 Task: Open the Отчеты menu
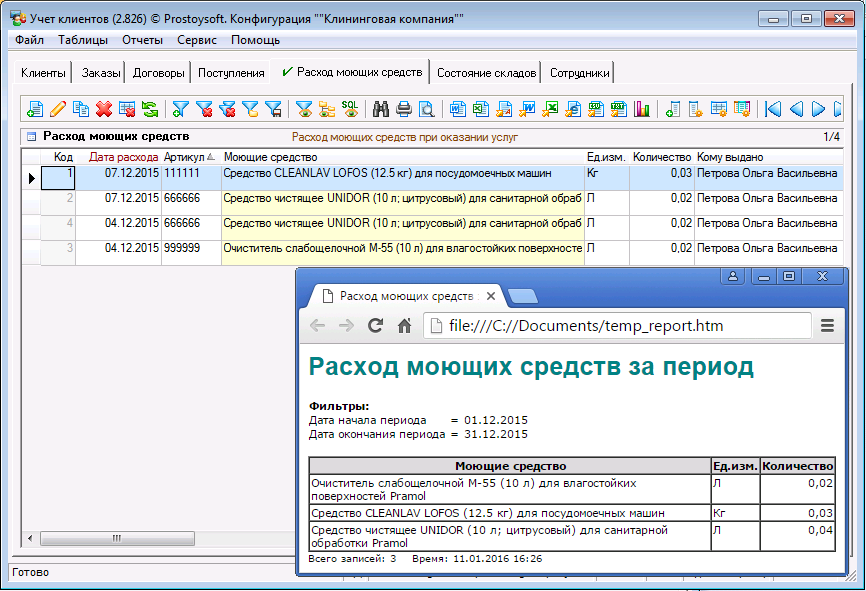(x=142, y=40)
